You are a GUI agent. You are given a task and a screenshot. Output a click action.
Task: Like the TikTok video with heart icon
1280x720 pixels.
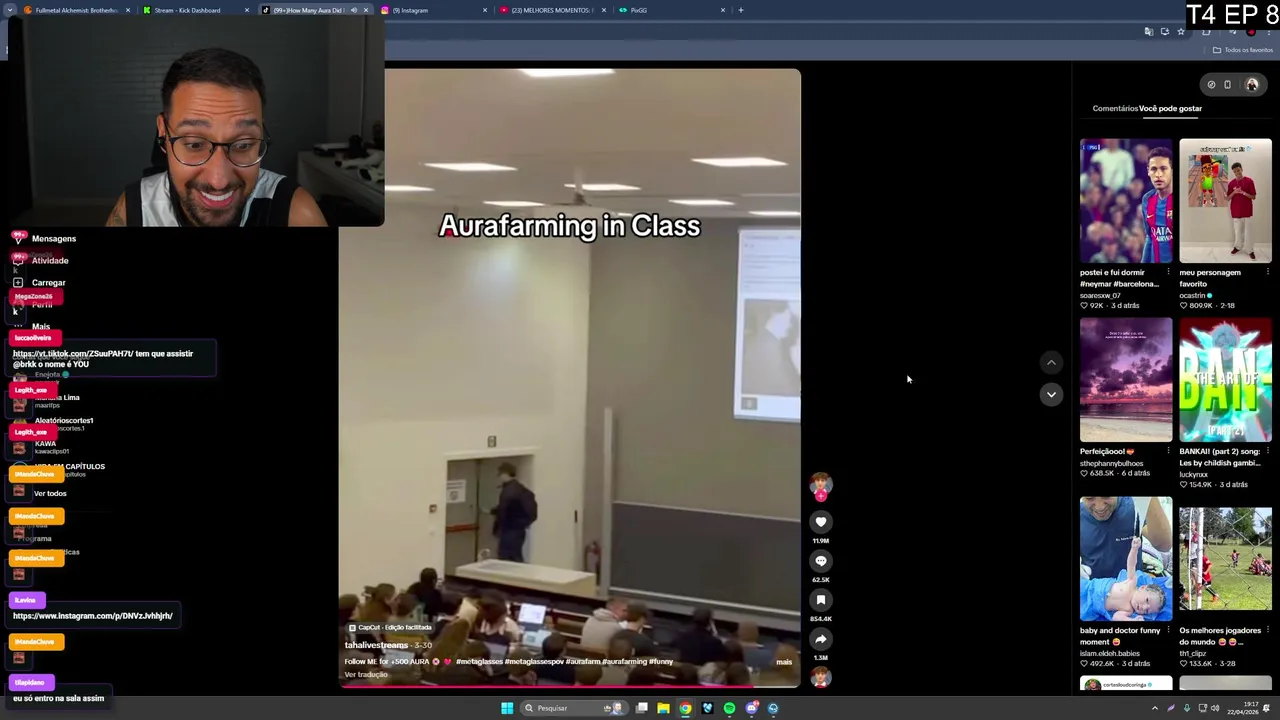820,522
